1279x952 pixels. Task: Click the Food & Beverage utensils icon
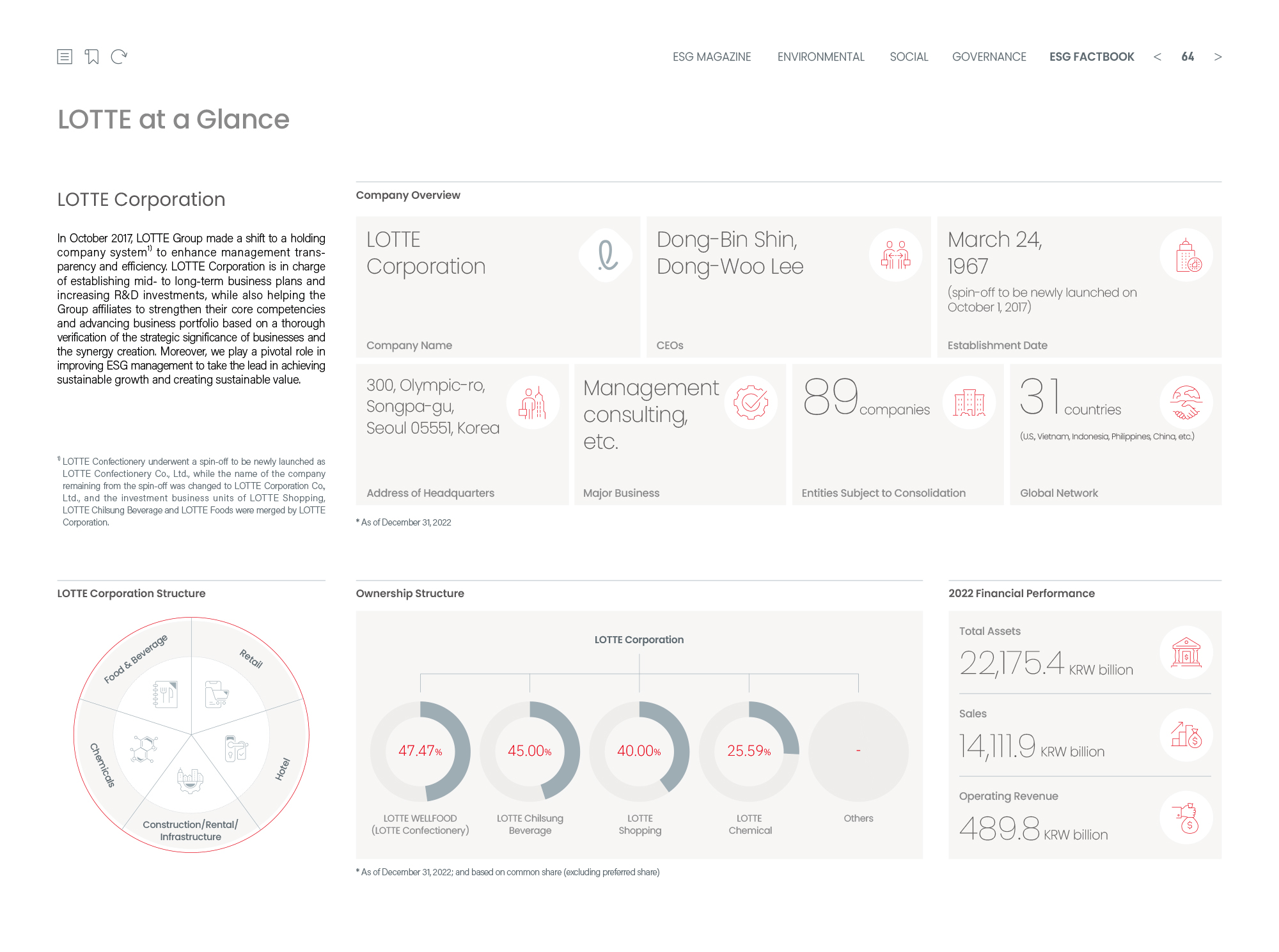165,694
